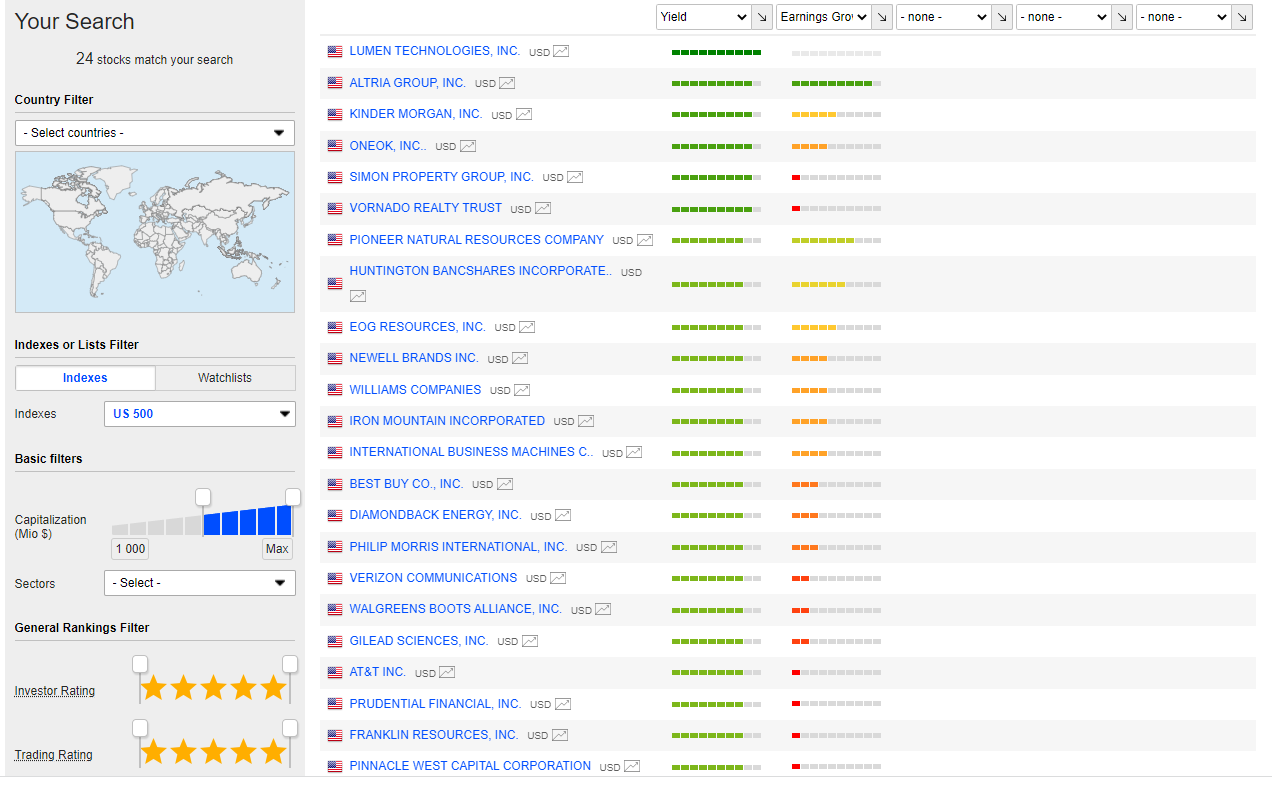Click the world map country selector
This screenshot has height=787, width=1272.
[155, 232]
